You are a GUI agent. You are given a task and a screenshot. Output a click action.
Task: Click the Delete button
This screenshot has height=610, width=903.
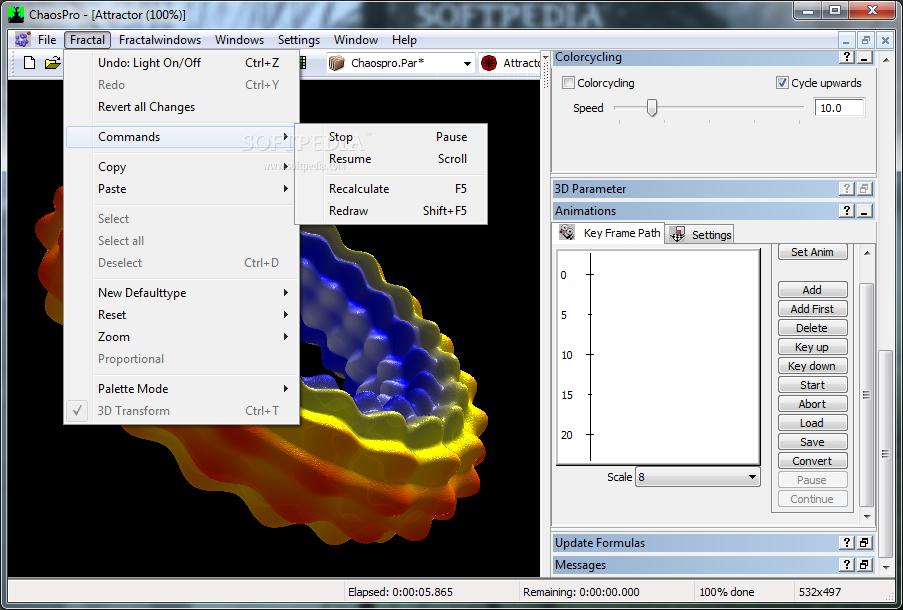click(812, 328)
